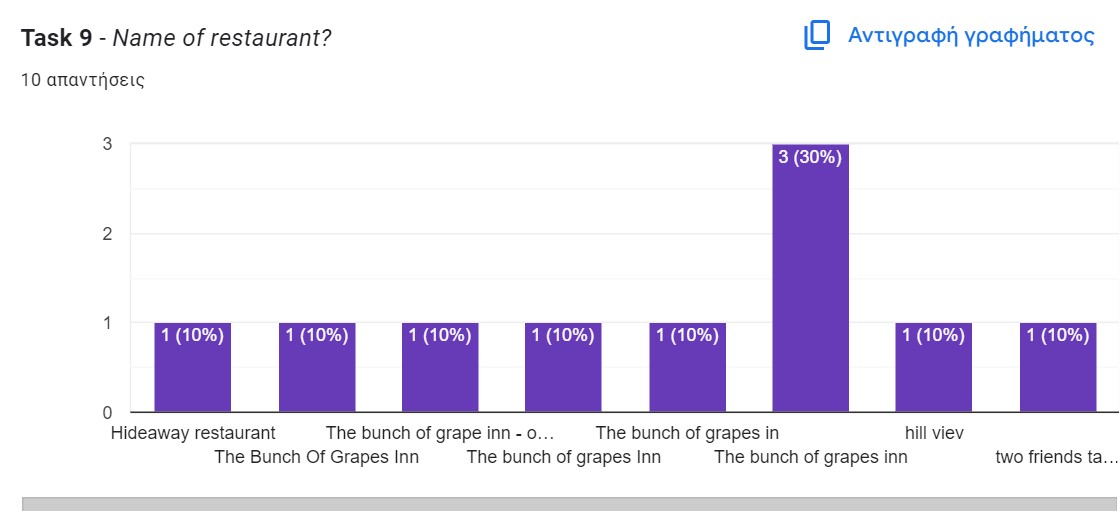
Task: Click the '3 (30%)' data label
Action: click(x=810, y=157)
